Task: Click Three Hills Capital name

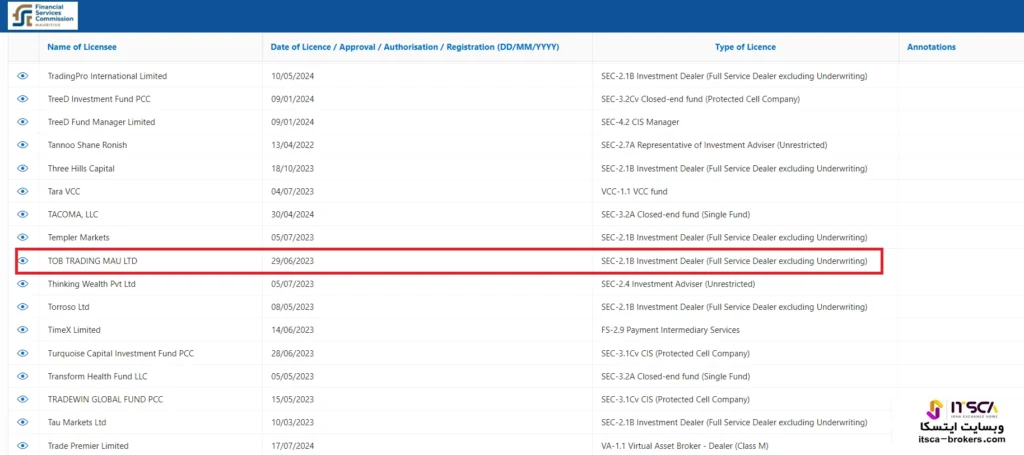Action: (x=81, y=168)
